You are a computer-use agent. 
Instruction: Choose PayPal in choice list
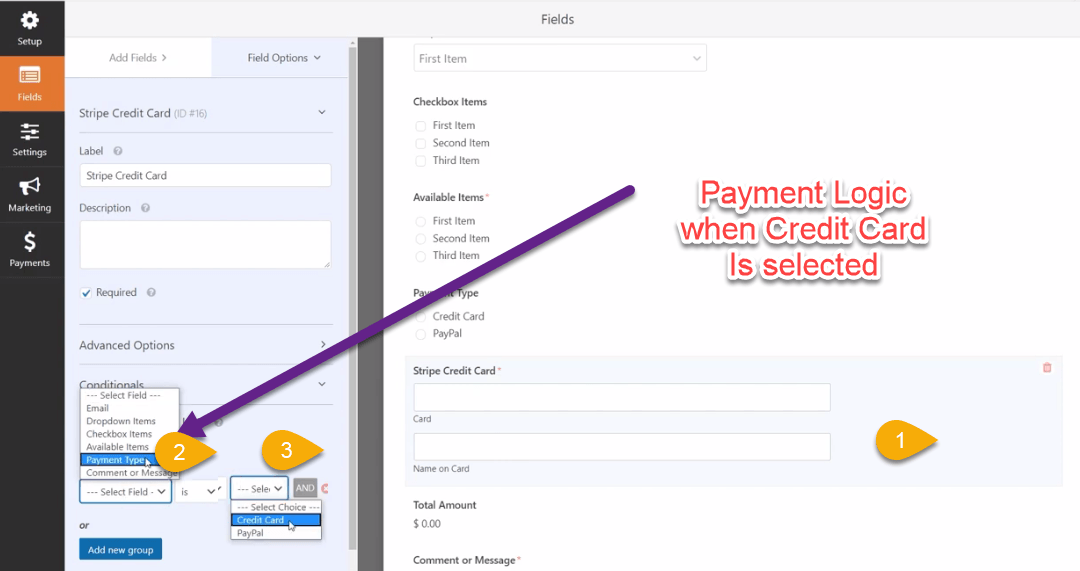tap(276, 533)
